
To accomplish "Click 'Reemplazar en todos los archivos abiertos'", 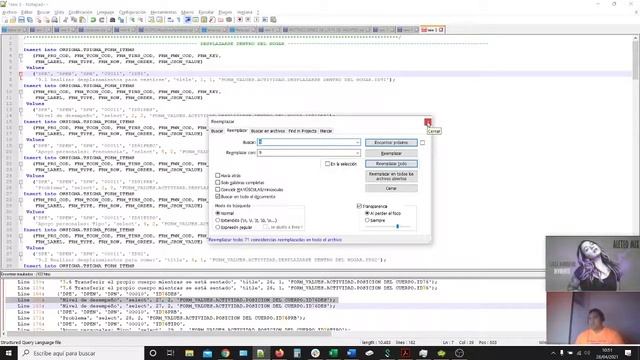I will (391, 176).
